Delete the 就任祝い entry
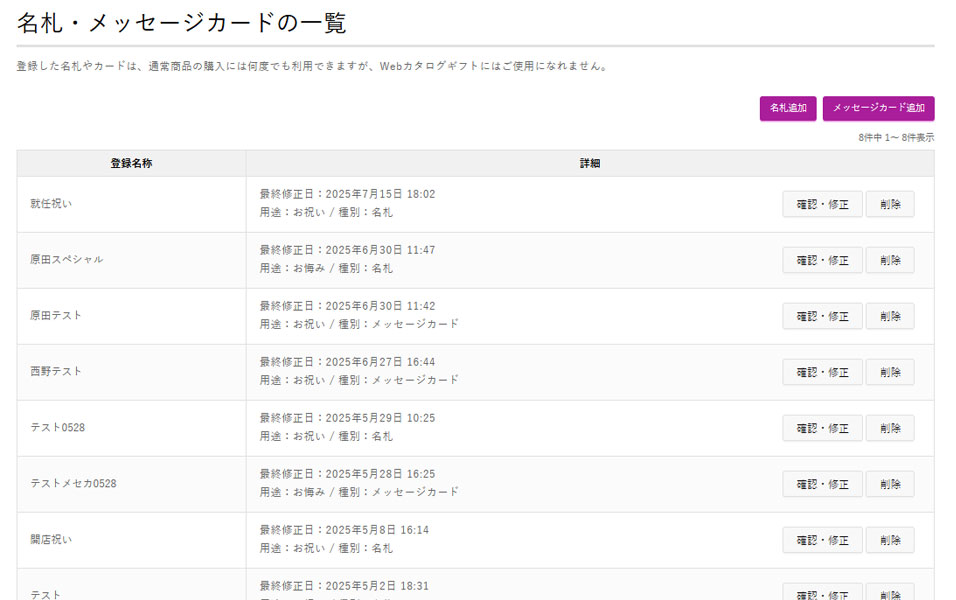This screenshot has width=956, height=600. click(x=889, y=204)
